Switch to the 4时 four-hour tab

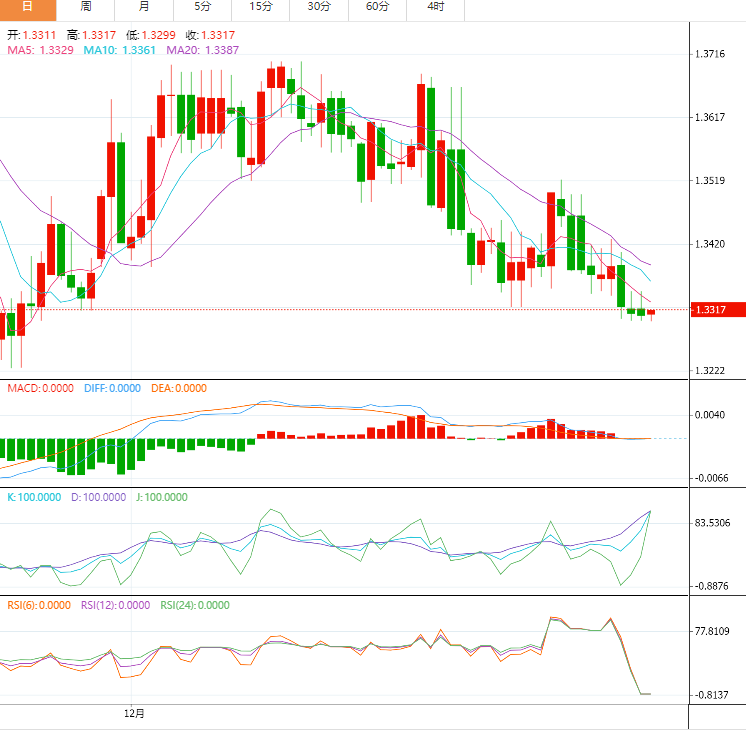coord(435,9)
